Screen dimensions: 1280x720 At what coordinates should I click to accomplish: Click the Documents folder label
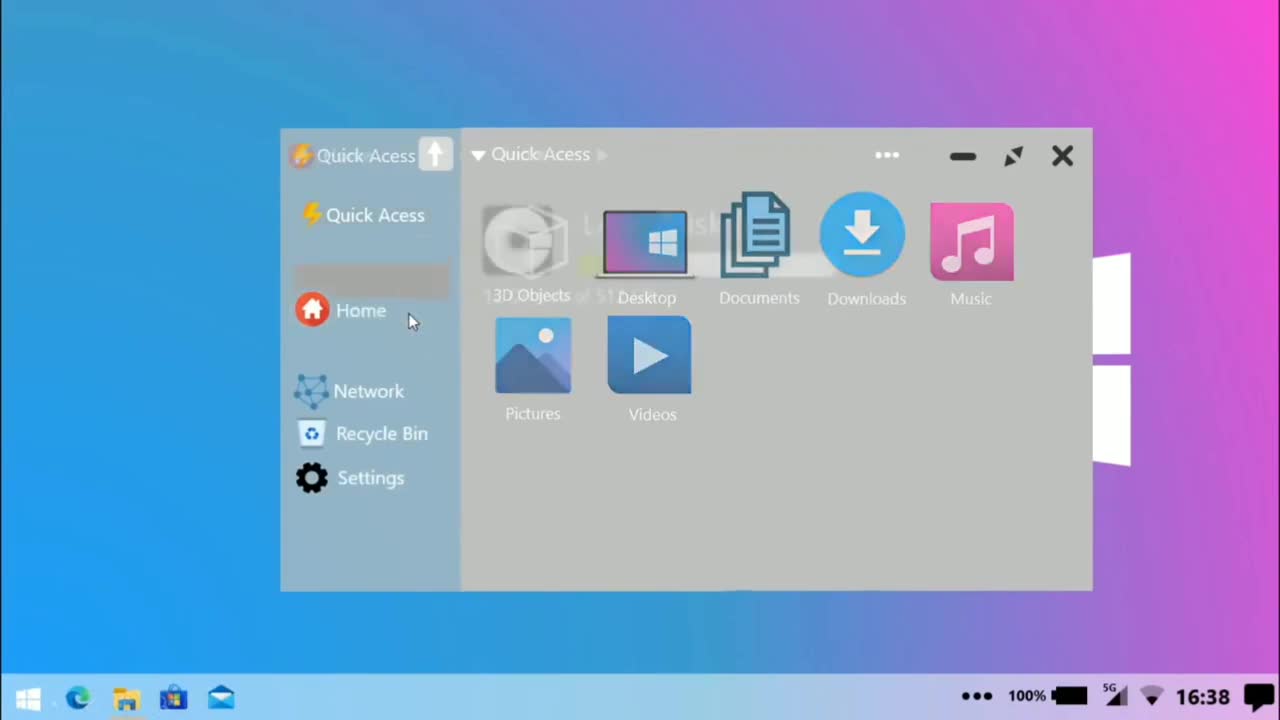759,298
